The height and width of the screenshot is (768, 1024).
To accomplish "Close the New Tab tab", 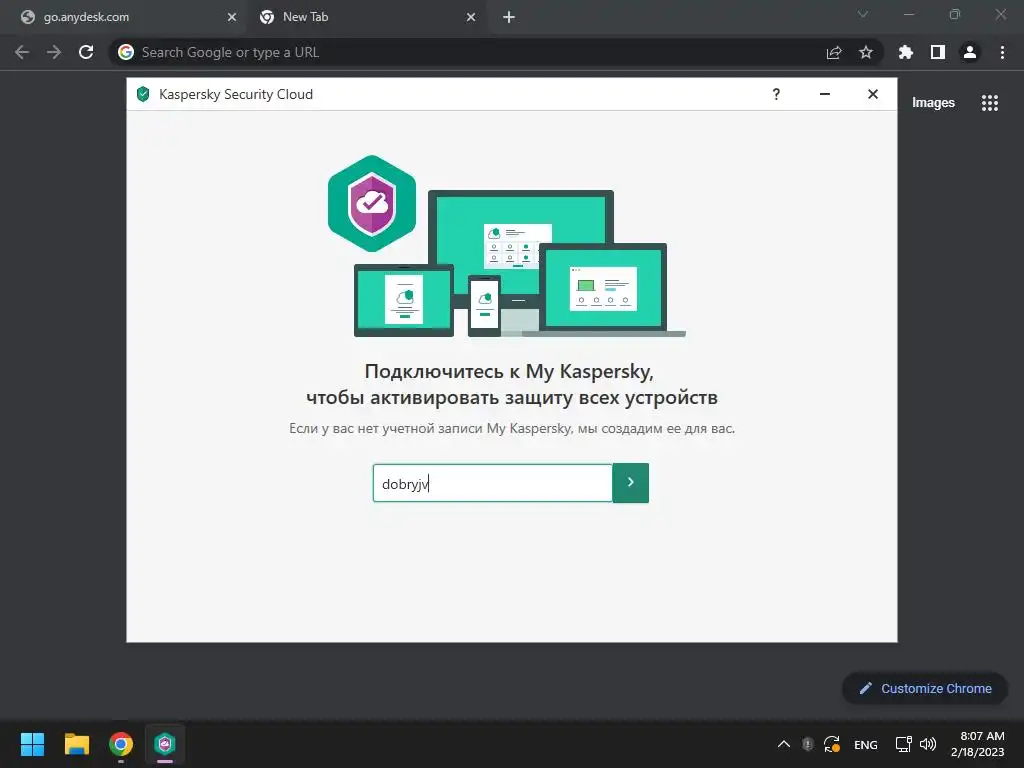I will click(x=471, y=17).
